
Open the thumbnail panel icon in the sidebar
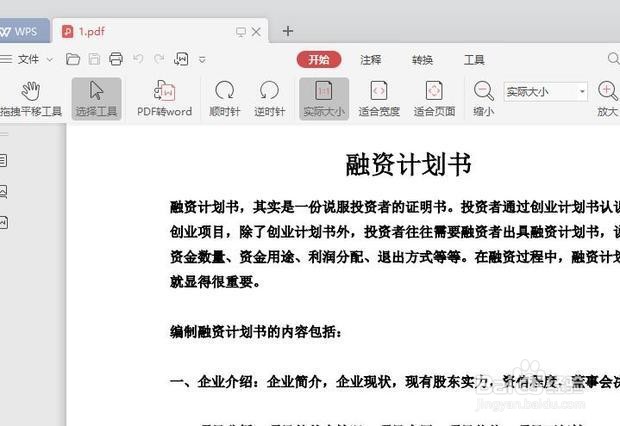(x=3, y=191)
